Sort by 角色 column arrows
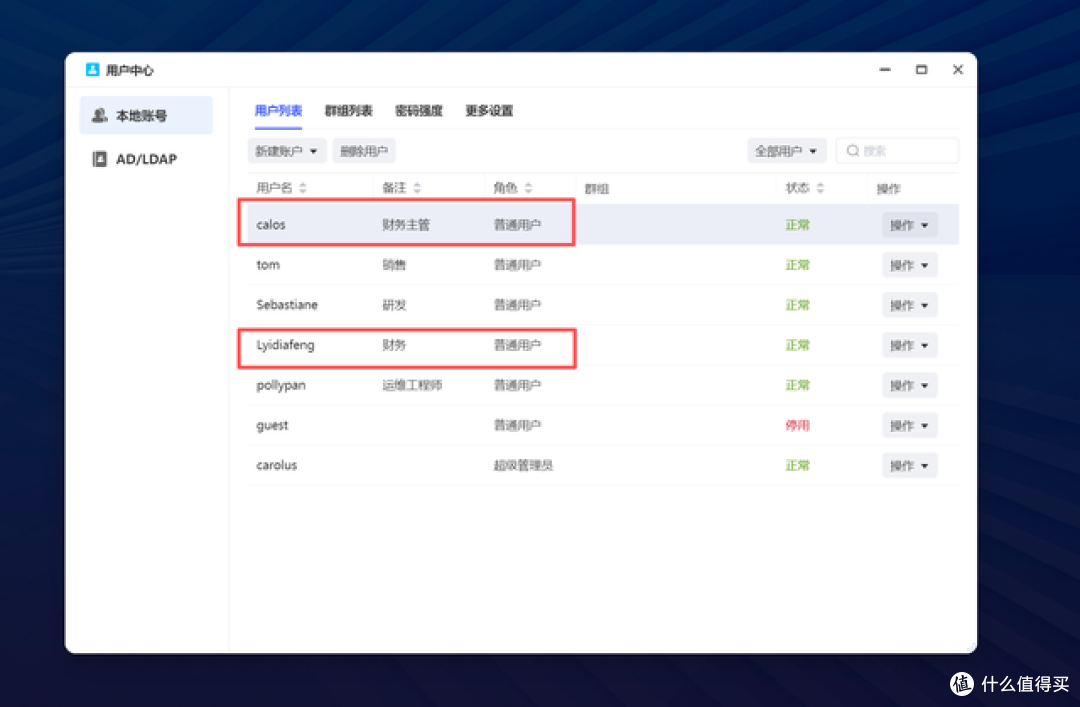1080x707 pixels. tap(528, 188)
